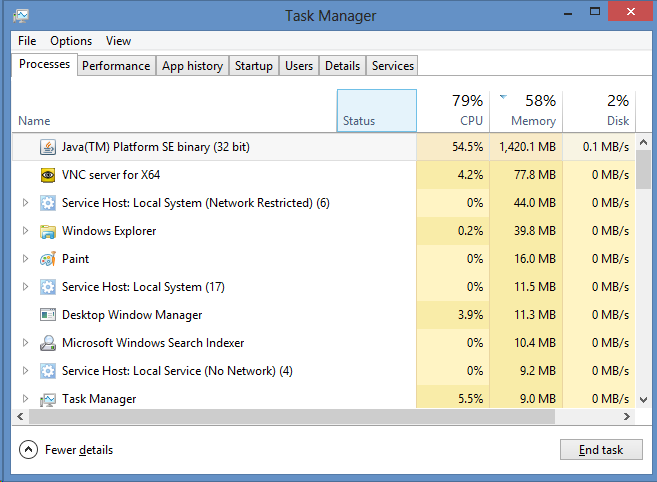
Task: Click the vertical scrollbar down arrow
Action: [644, 400]
